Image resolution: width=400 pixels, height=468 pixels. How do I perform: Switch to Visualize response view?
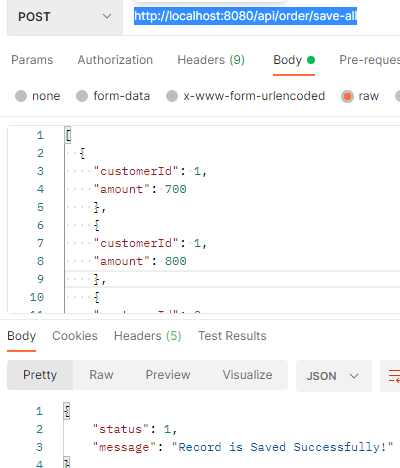[247, 375]
